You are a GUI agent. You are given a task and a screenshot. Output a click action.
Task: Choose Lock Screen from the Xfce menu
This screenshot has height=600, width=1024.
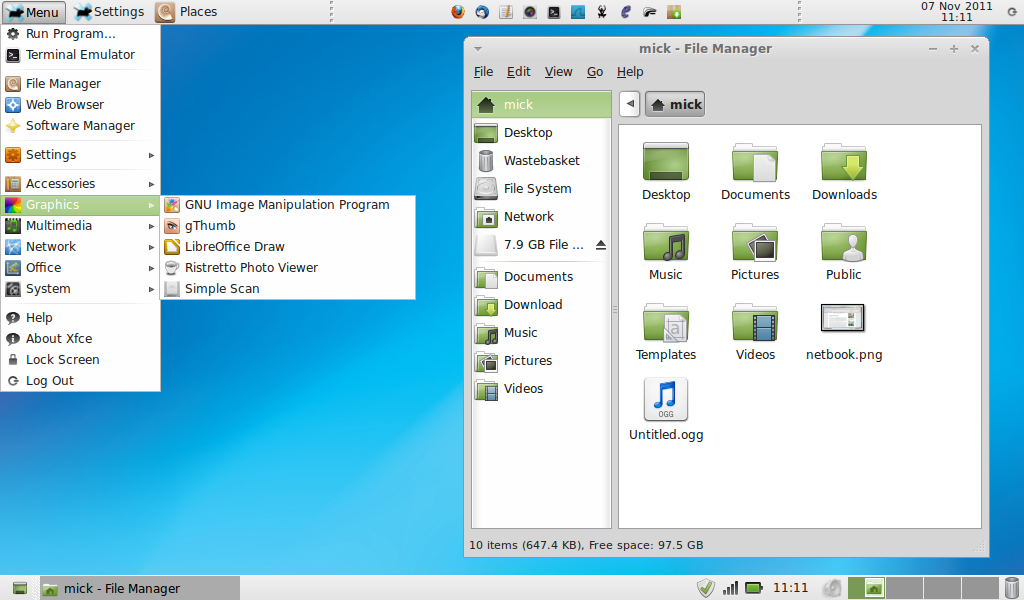coord(80,360)
